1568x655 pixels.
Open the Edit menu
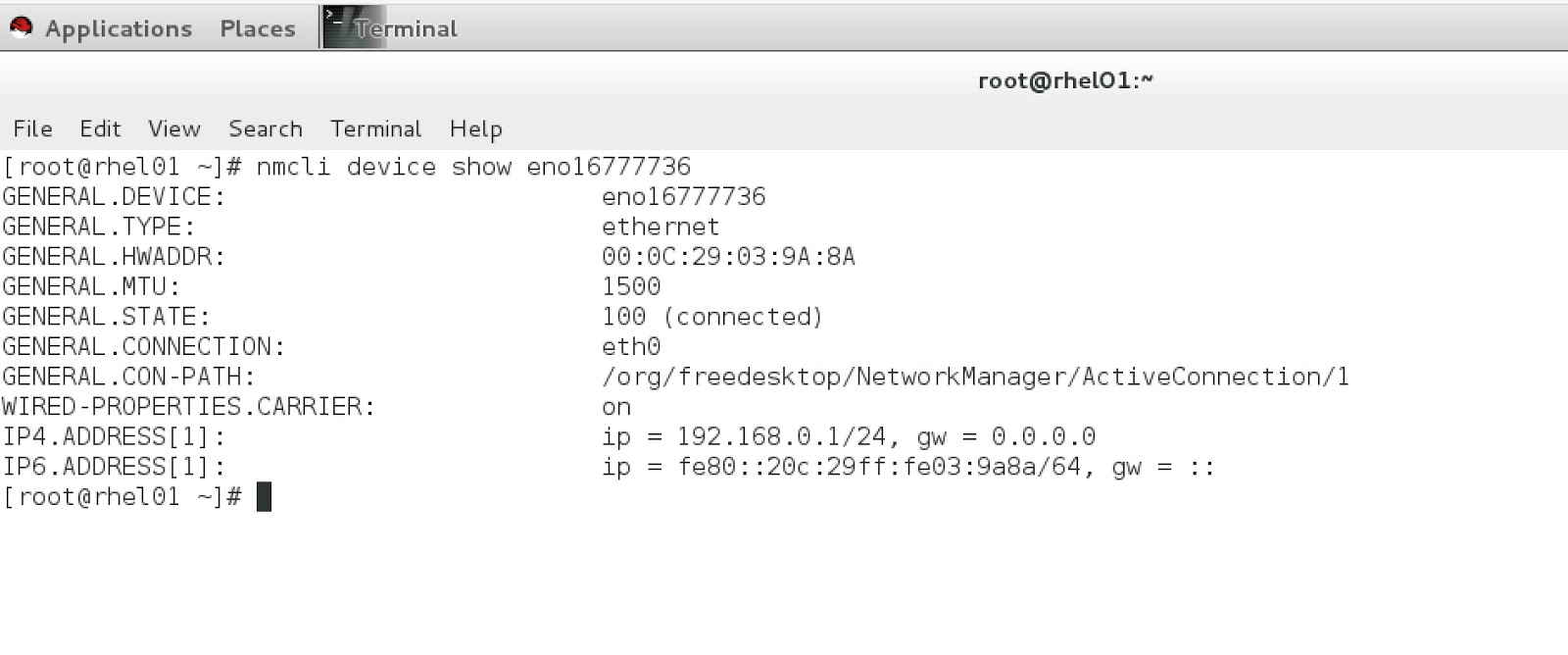(100, 128)
